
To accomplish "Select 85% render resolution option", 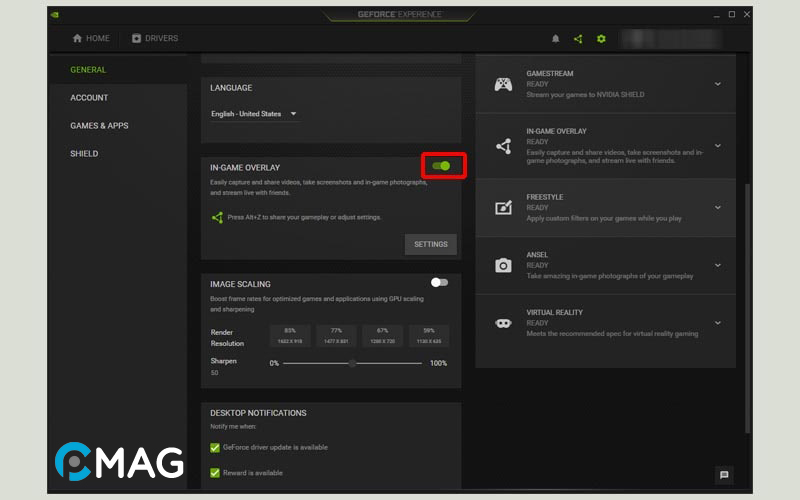I will 290,336.
